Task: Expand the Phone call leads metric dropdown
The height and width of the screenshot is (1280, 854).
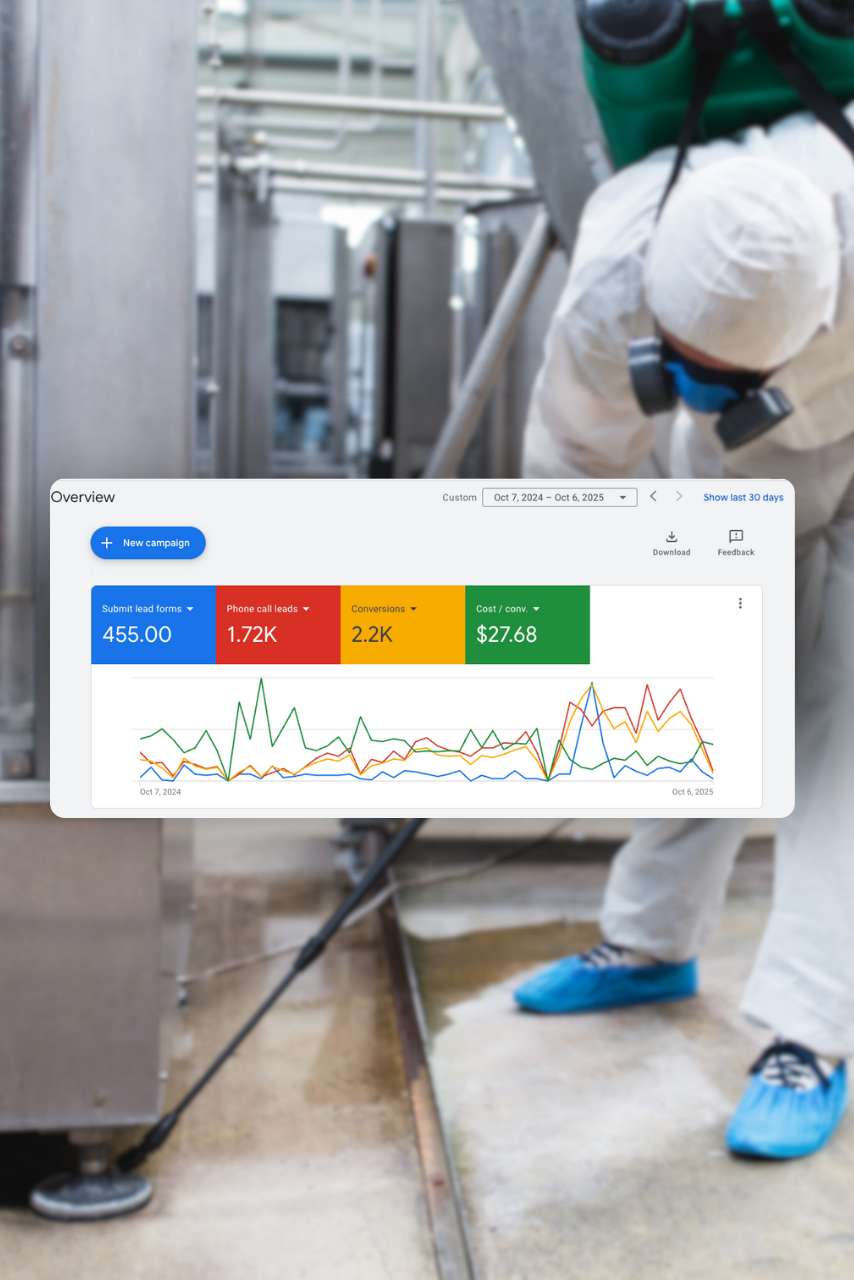Action: click(x=306, y=609)
